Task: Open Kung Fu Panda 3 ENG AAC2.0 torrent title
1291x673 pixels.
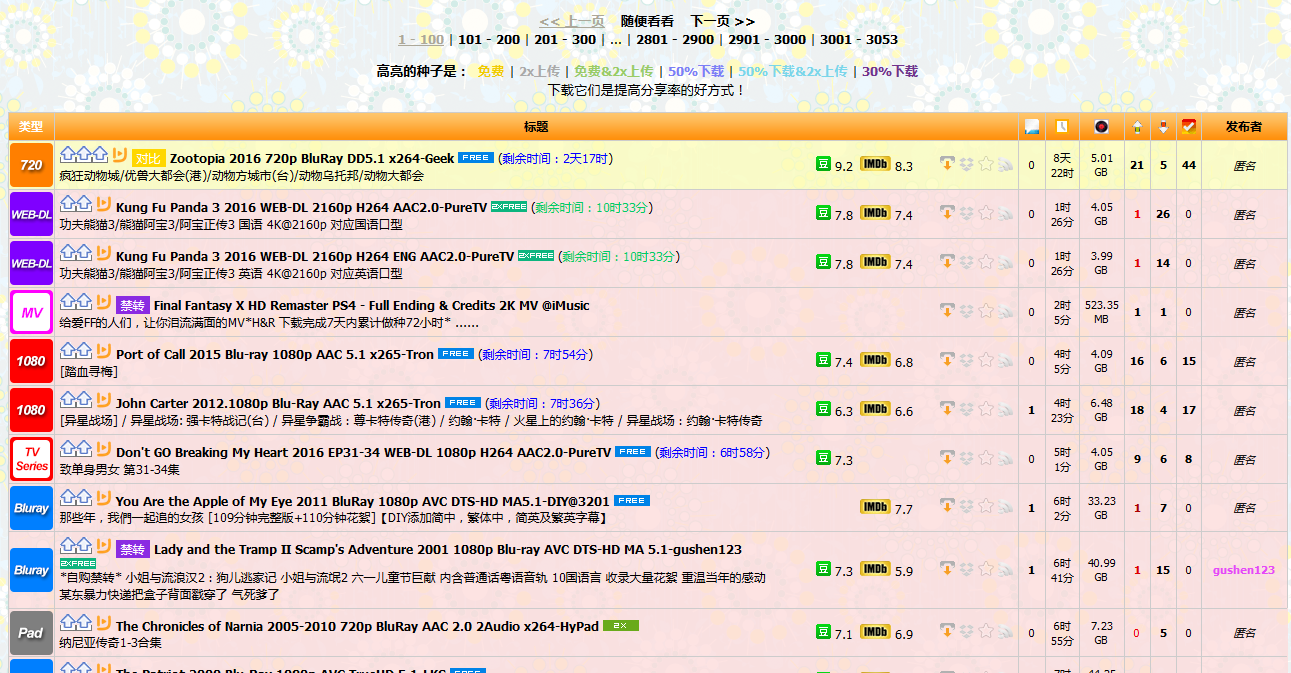Action: pyautogui.click(x=315, y=256)
